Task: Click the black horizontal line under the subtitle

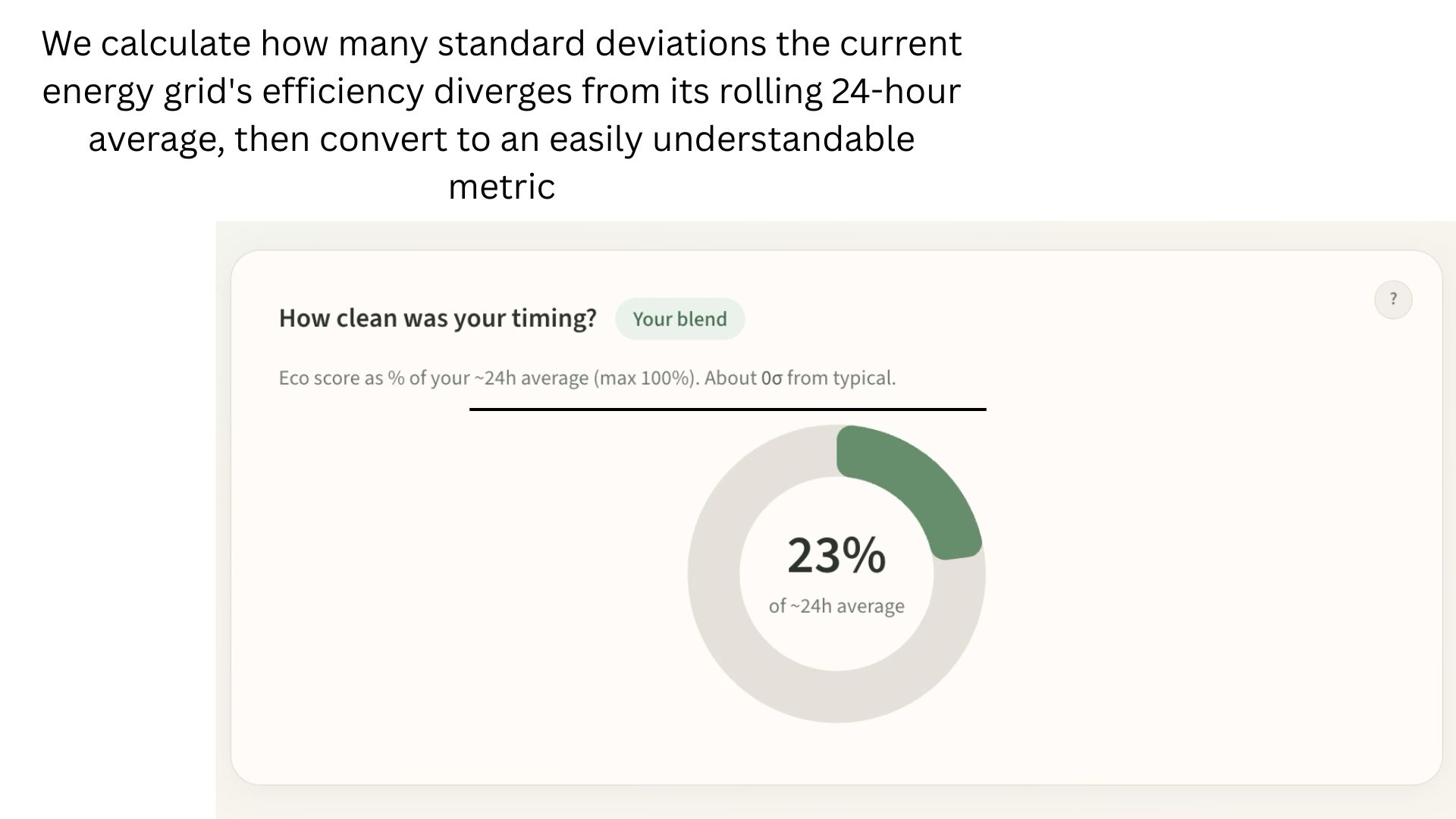Action: [727, 409]
